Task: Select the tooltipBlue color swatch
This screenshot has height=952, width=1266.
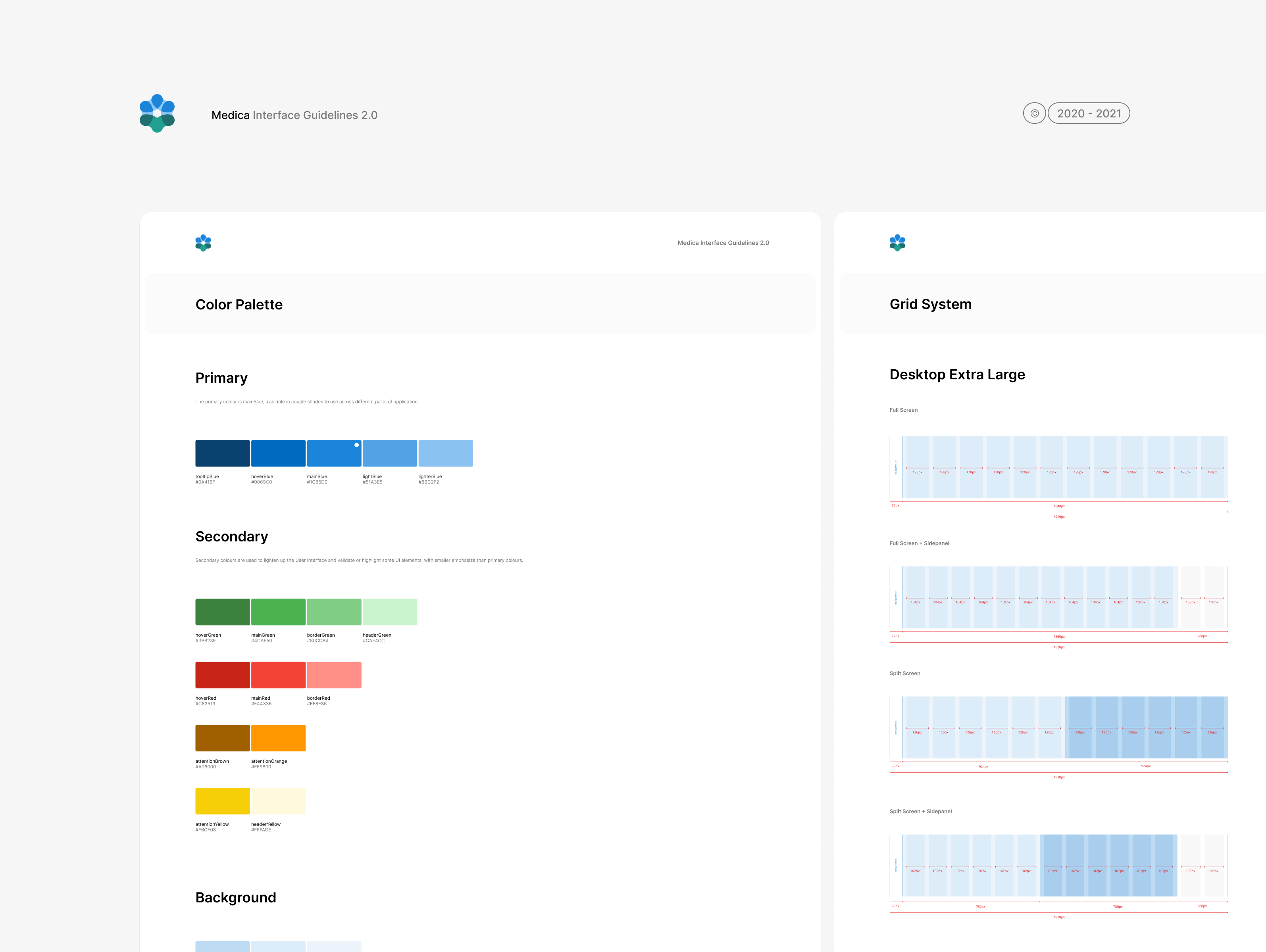Action: point(222,453)
